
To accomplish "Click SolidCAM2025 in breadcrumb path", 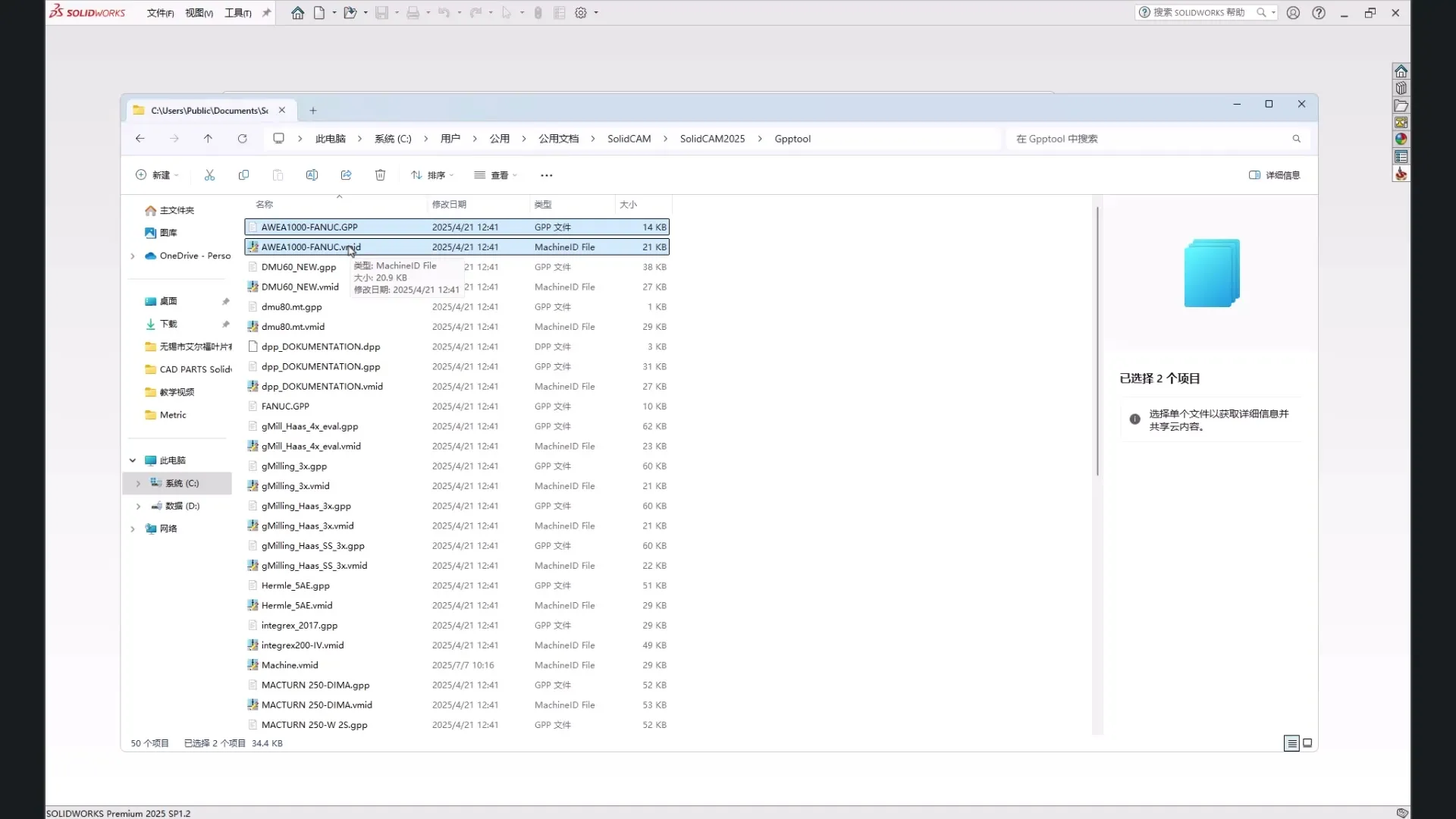I will [712, 139].
